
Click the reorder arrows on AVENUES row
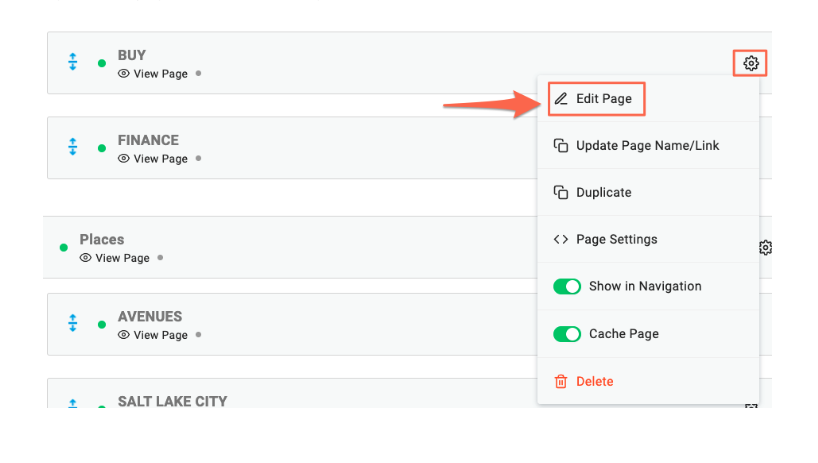tap(73, 323)
